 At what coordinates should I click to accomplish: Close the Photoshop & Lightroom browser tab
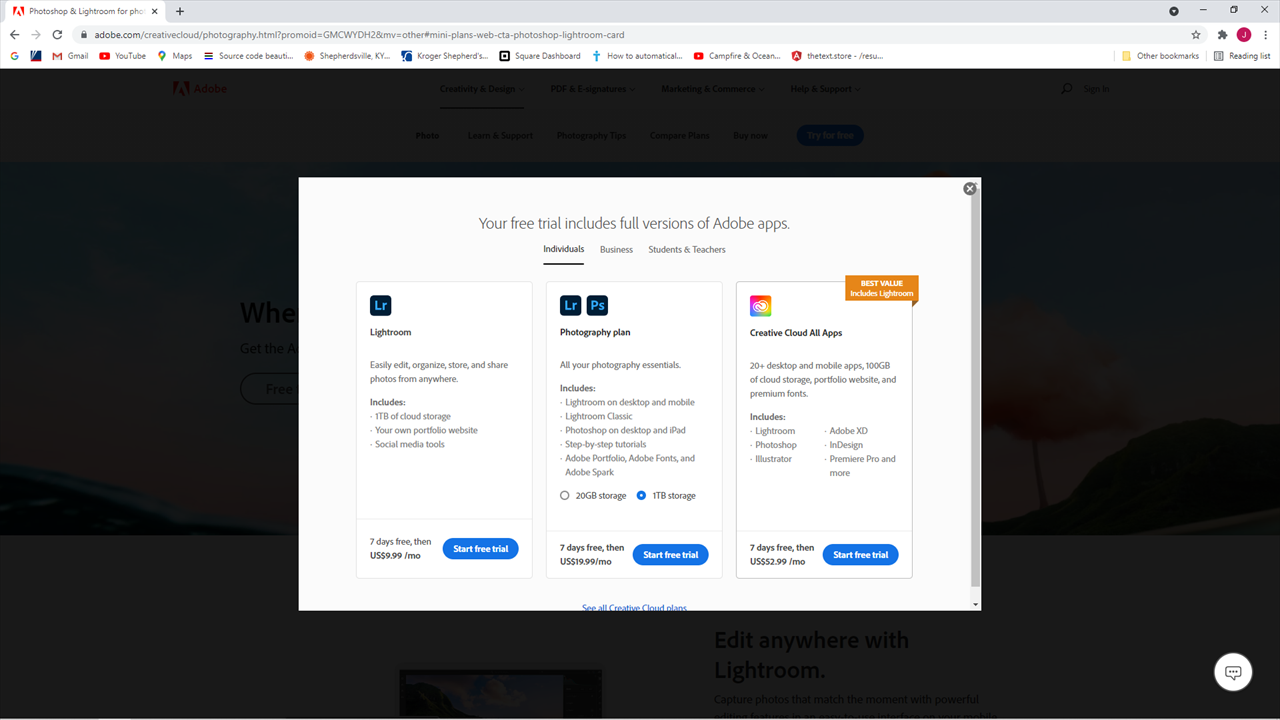pyautogui.click(x=157, y=11)
